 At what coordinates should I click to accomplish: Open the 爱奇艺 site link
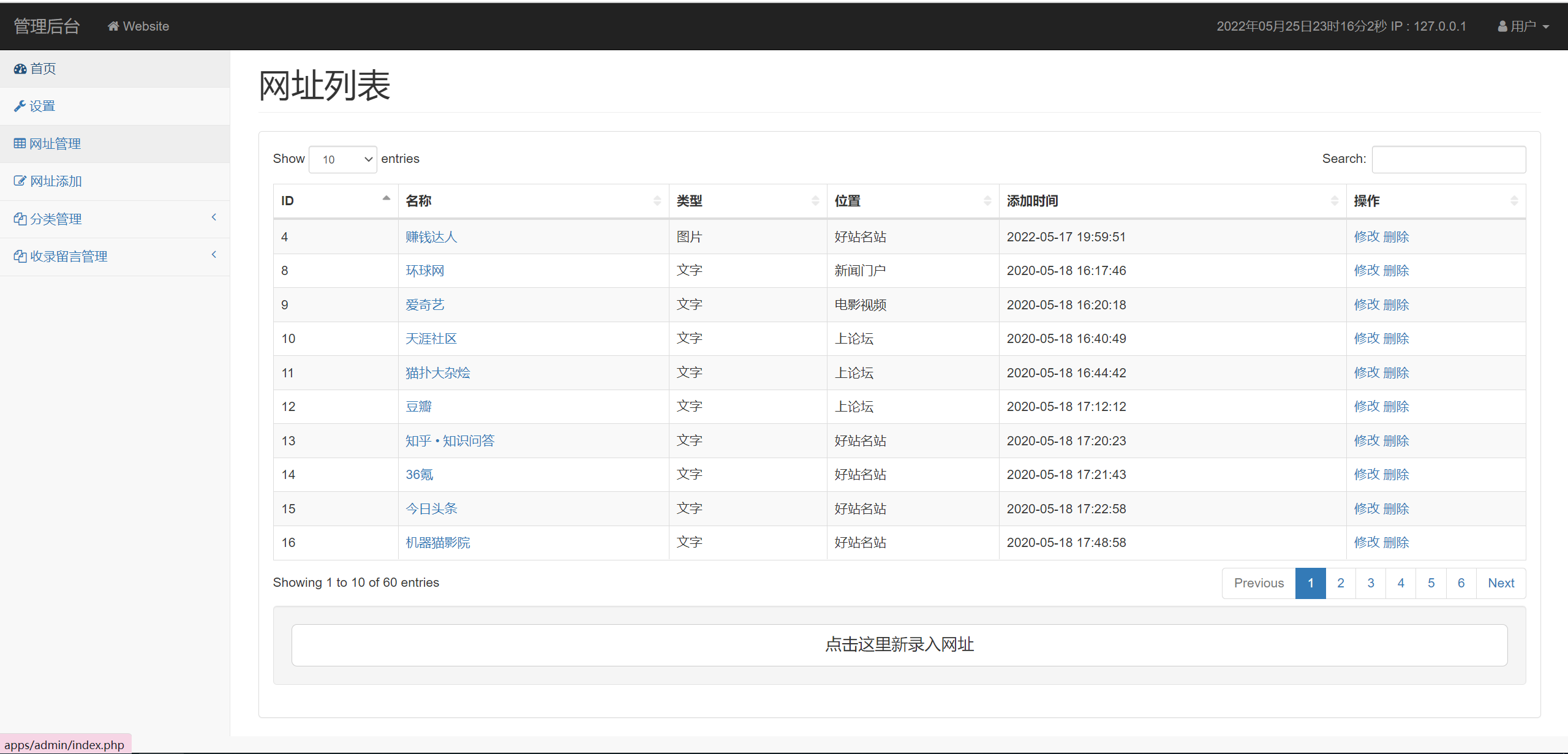[424, 305]
